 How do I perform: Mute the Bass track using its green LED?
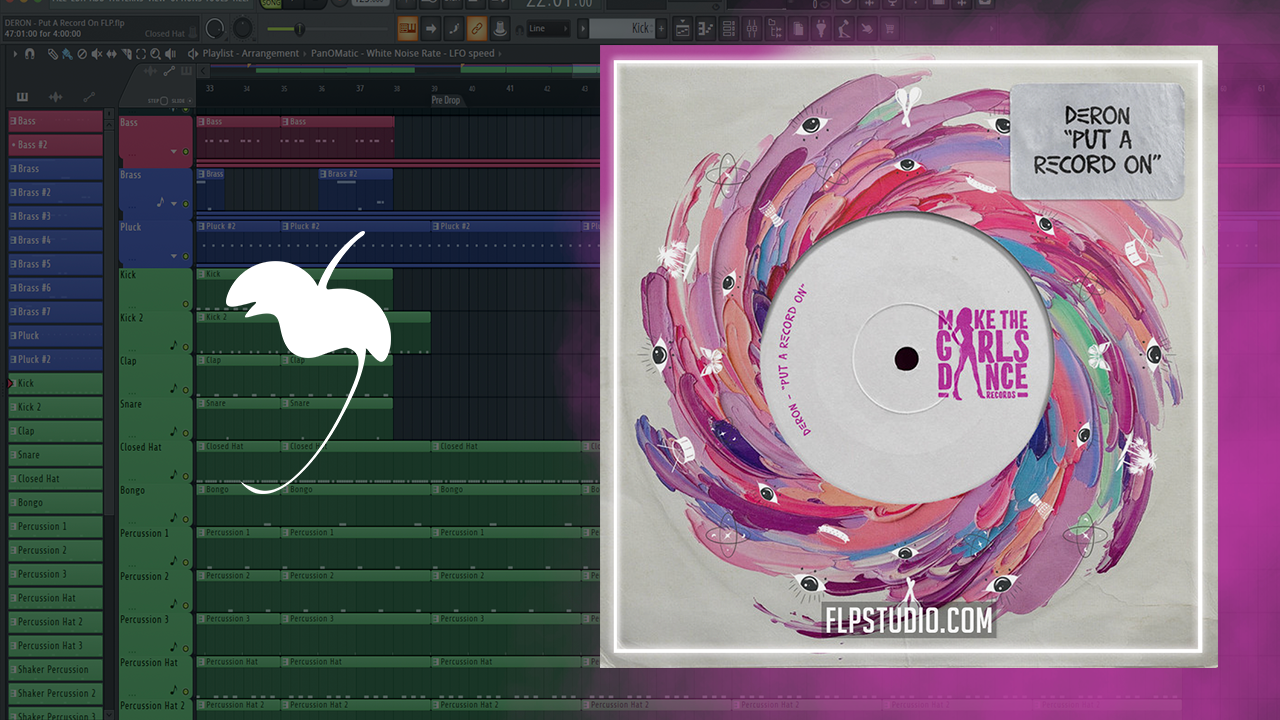tap(185, 151)
